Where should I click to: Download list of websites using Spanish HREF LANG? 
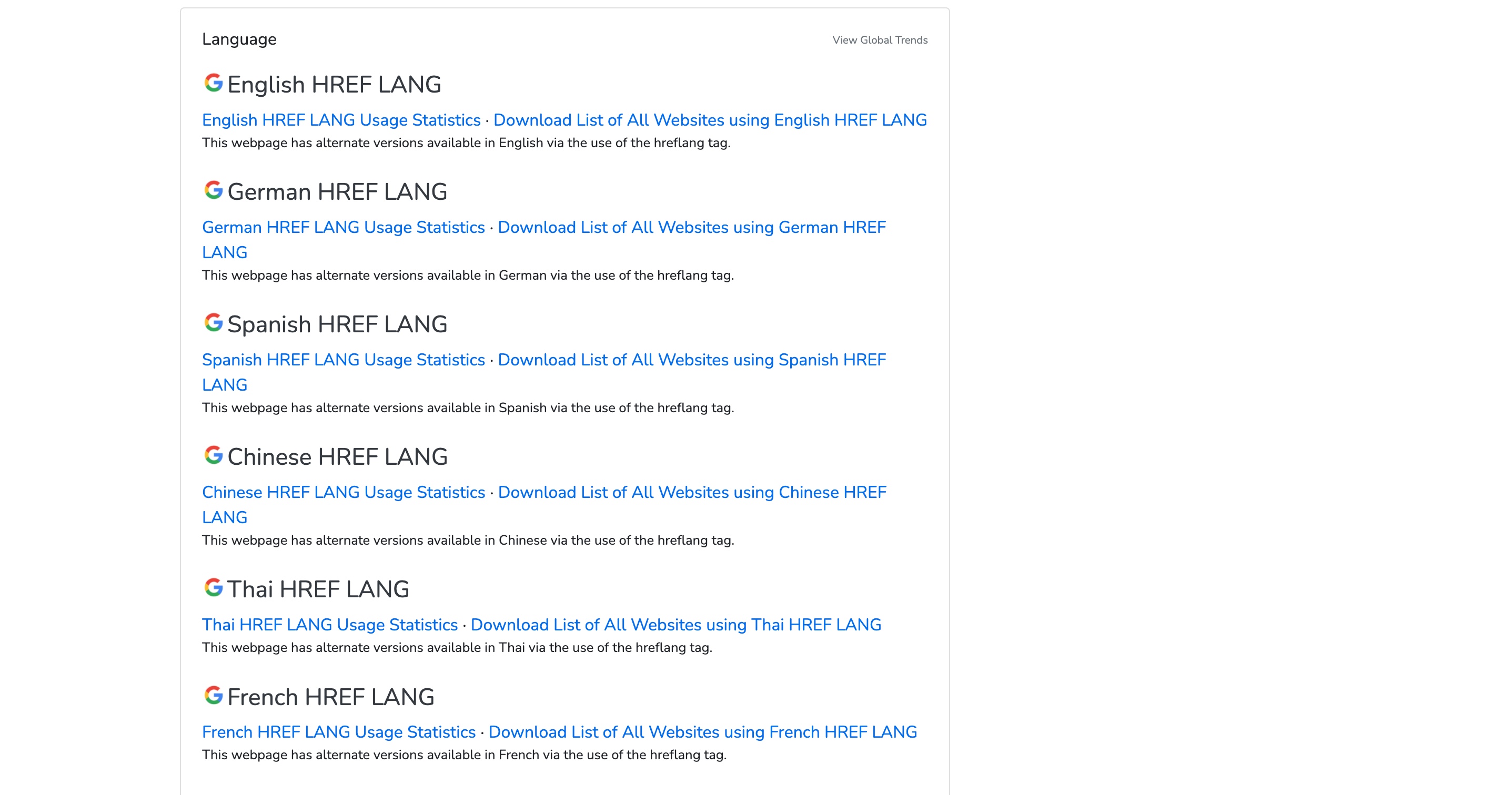point(691,360)
